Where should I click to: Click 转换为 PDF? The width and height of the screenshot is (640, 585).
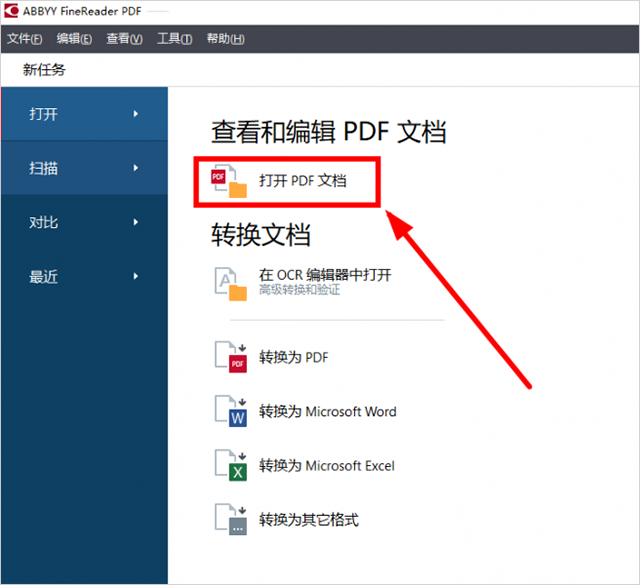pos(293,357)
